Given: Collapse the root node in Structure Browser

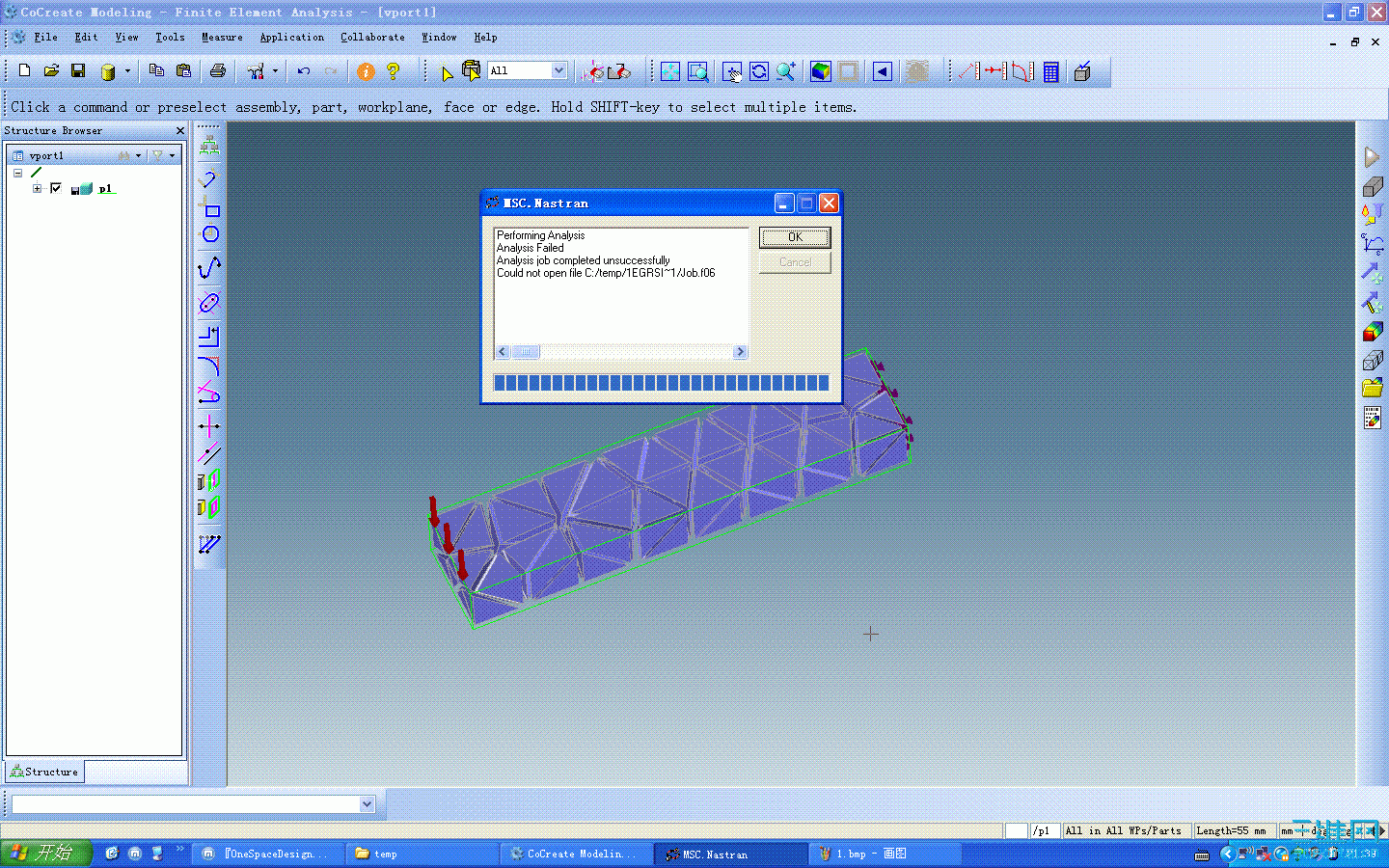Looking at the screenshot, I should pyautogui.click(x=17, y=173).
